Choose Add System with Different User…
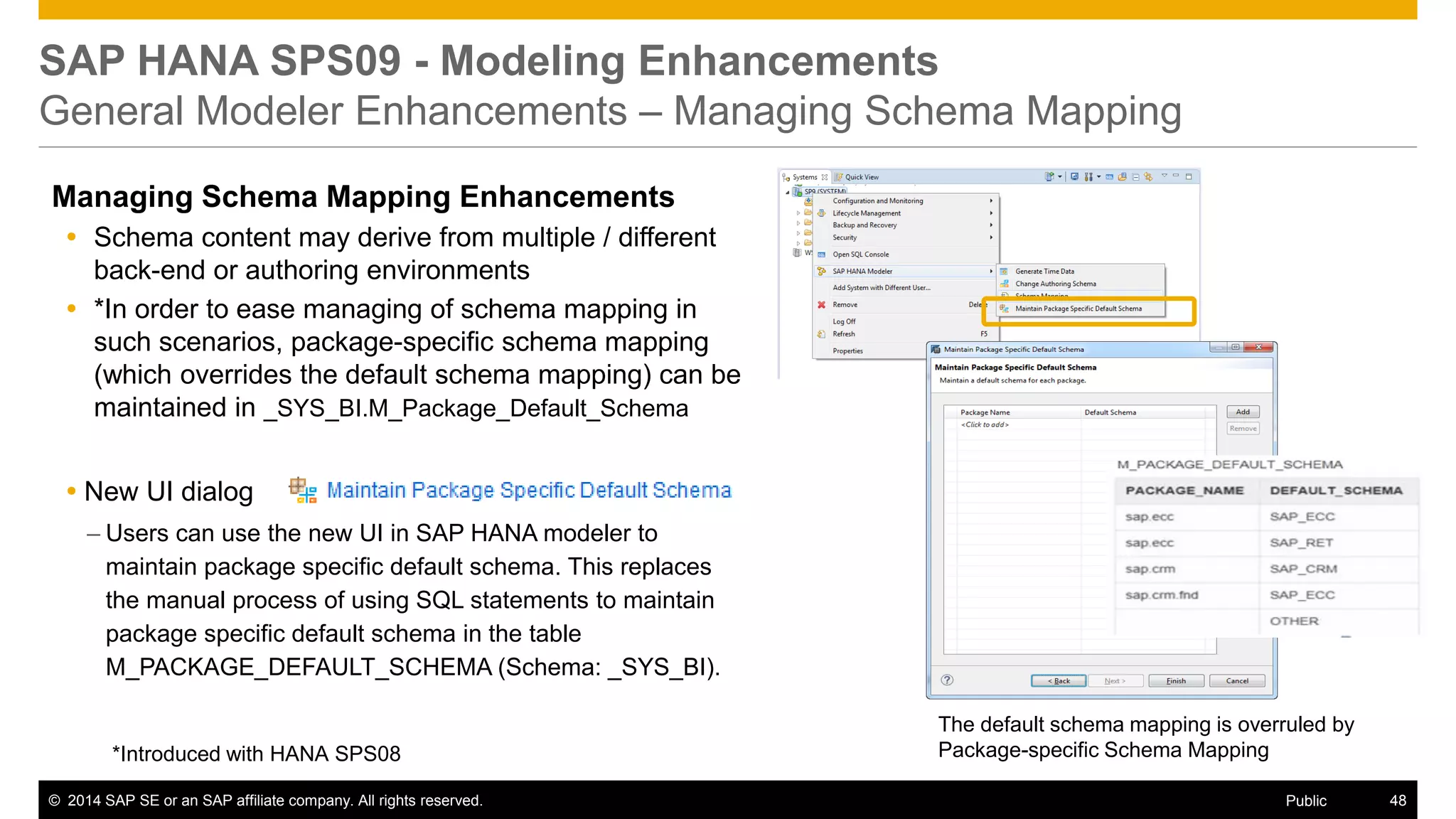The image size is (1456, 819). 906,288
